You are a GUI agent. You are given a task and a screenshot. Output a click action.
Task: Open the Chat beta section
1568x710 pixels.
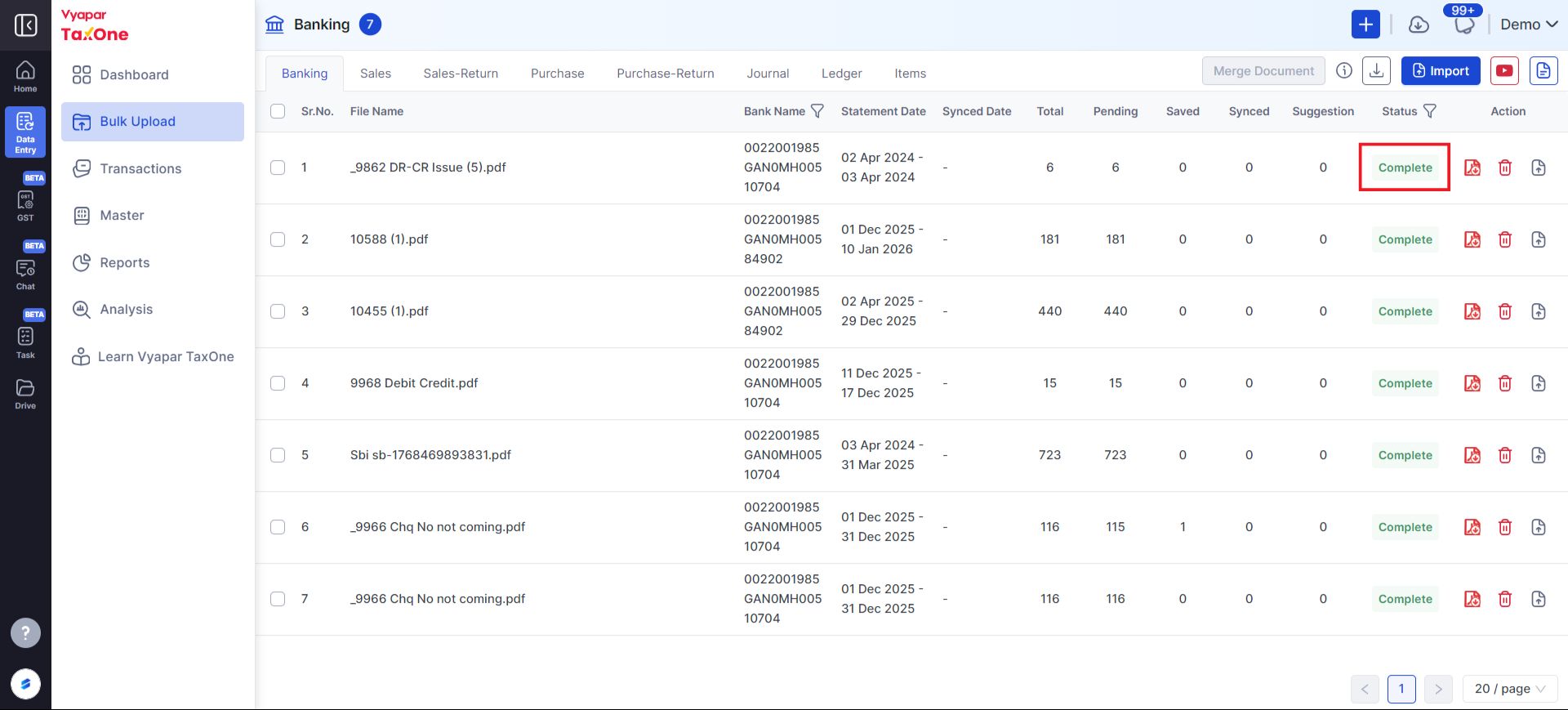(x=25, y=267)
